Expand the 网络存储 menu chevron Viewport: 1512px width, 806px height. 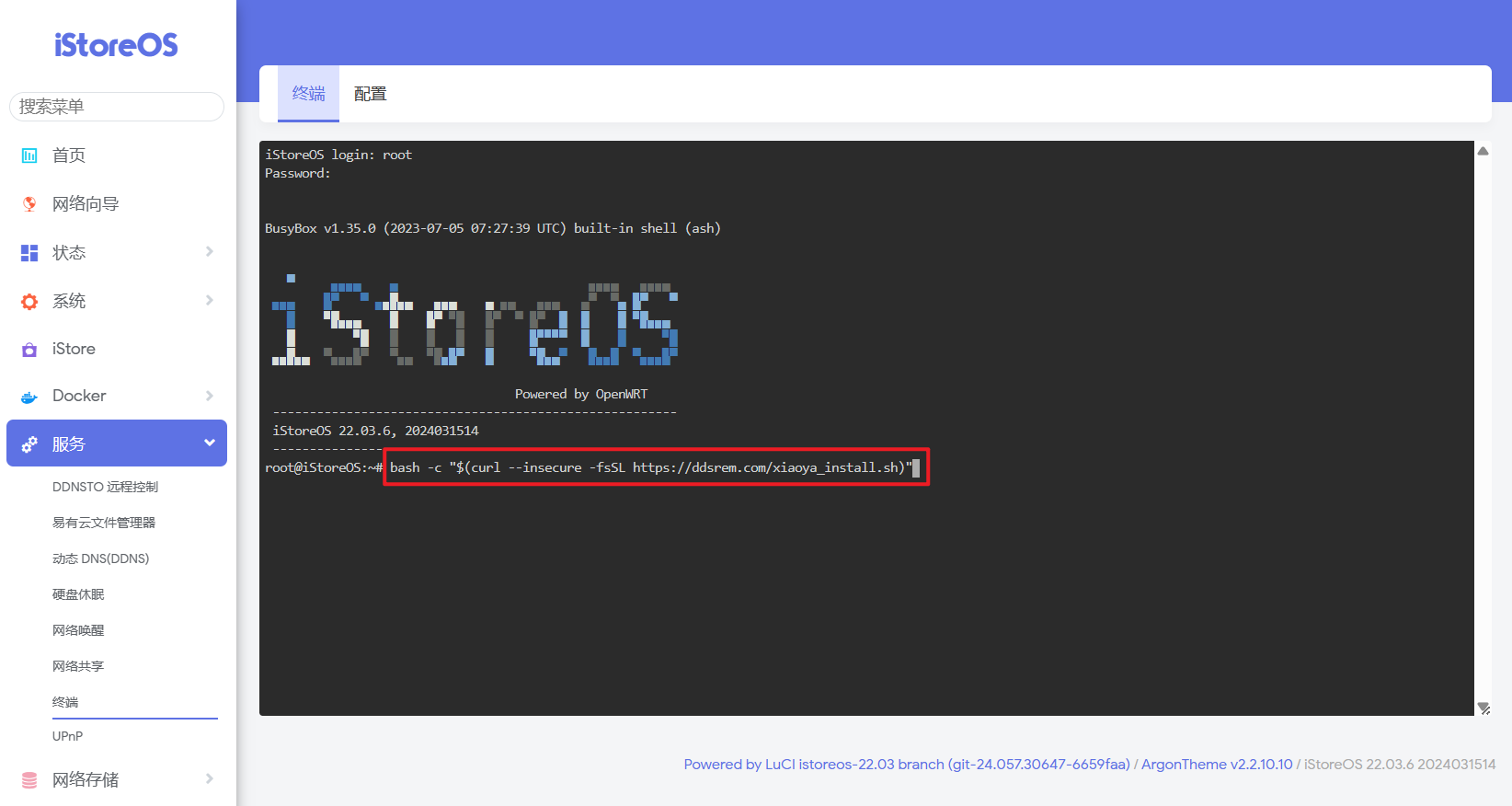click(x=210, y=779)
